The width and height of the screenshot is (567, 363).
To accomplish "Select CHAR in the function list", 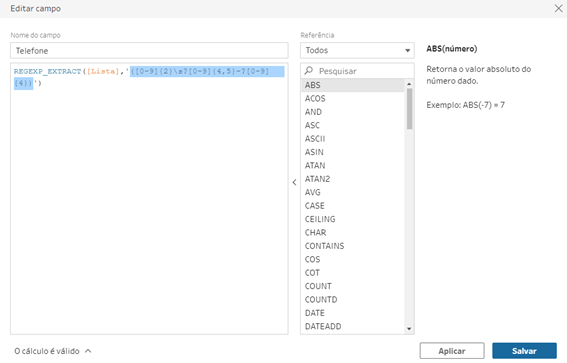I will pos(353,232).
